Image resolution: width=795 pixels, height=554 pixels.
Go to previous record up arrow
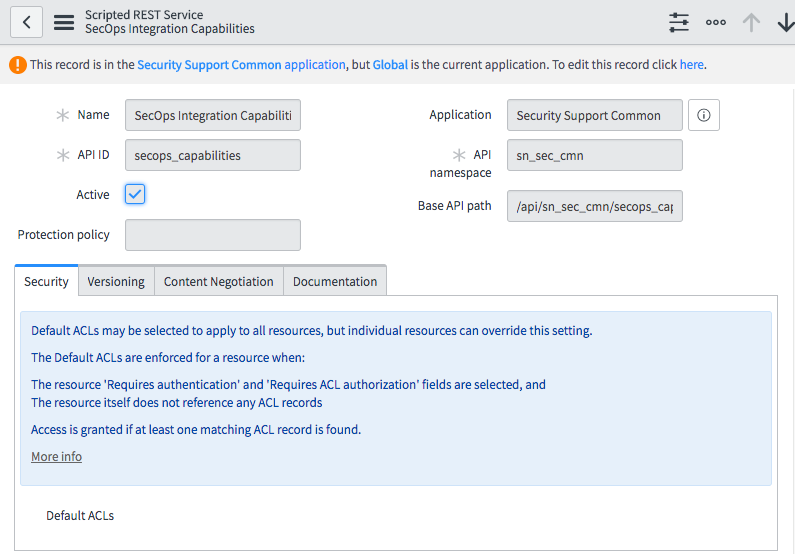[x=751, y=22]
